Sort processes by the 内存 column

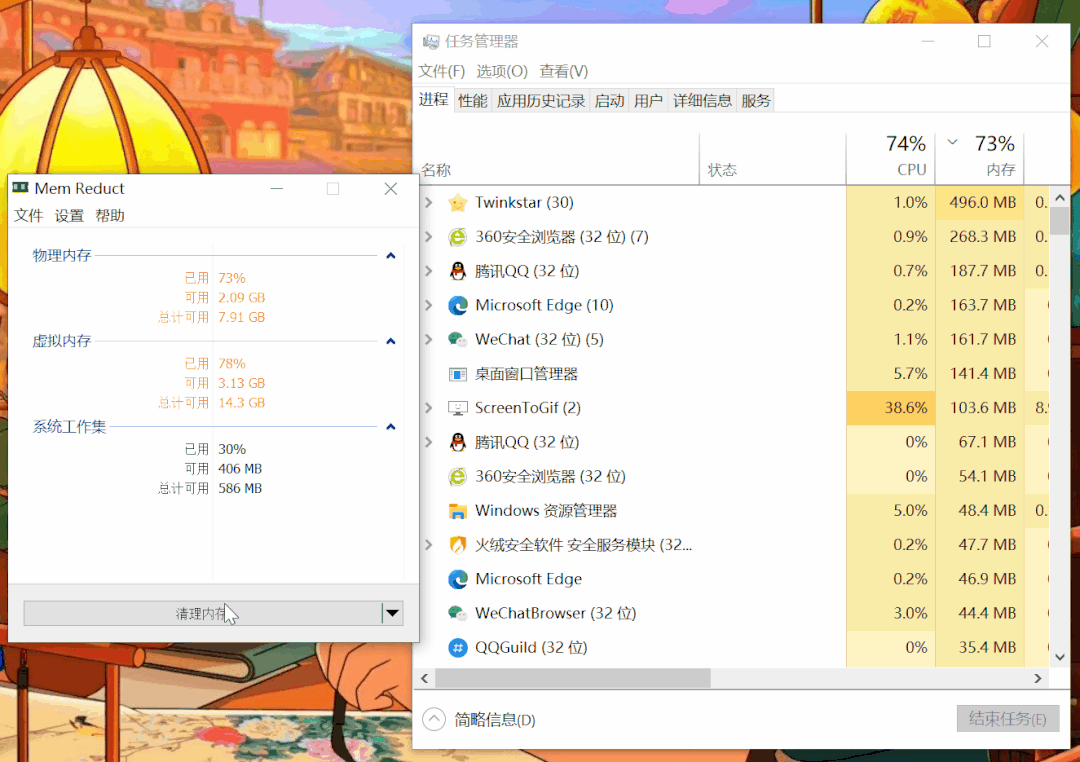[979, 157]
